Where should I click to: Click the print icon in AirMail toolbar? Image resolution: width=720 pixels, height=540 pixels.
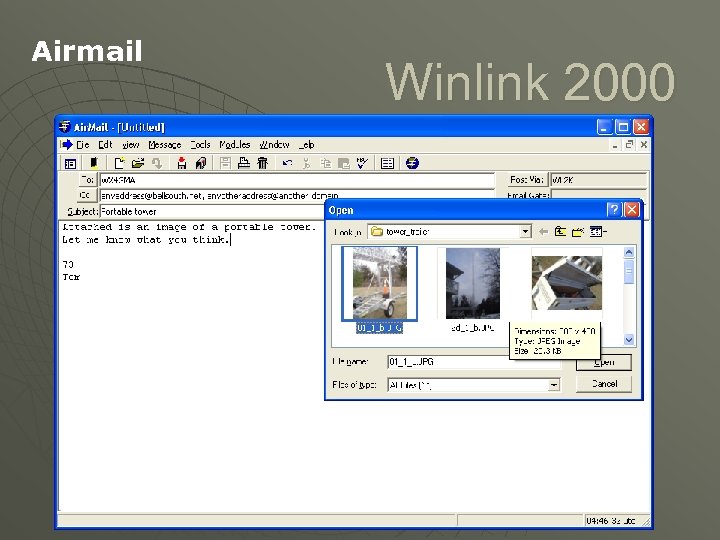[x=244, y=163]
